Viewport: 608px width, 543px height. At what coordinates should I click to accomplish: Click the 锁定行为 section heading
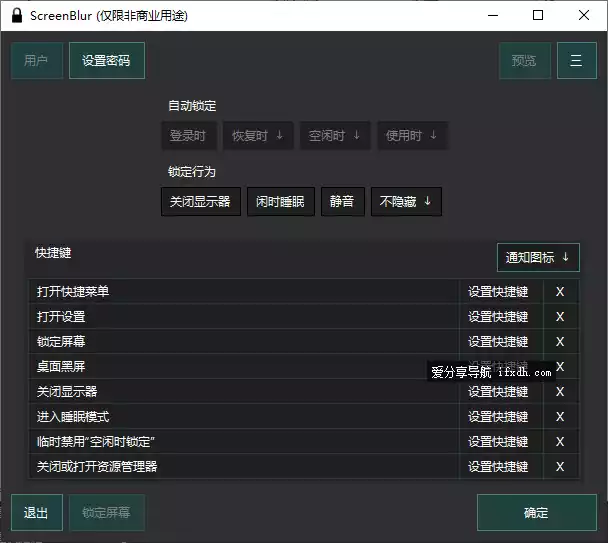pyautogui.click(x=192, y=171)
